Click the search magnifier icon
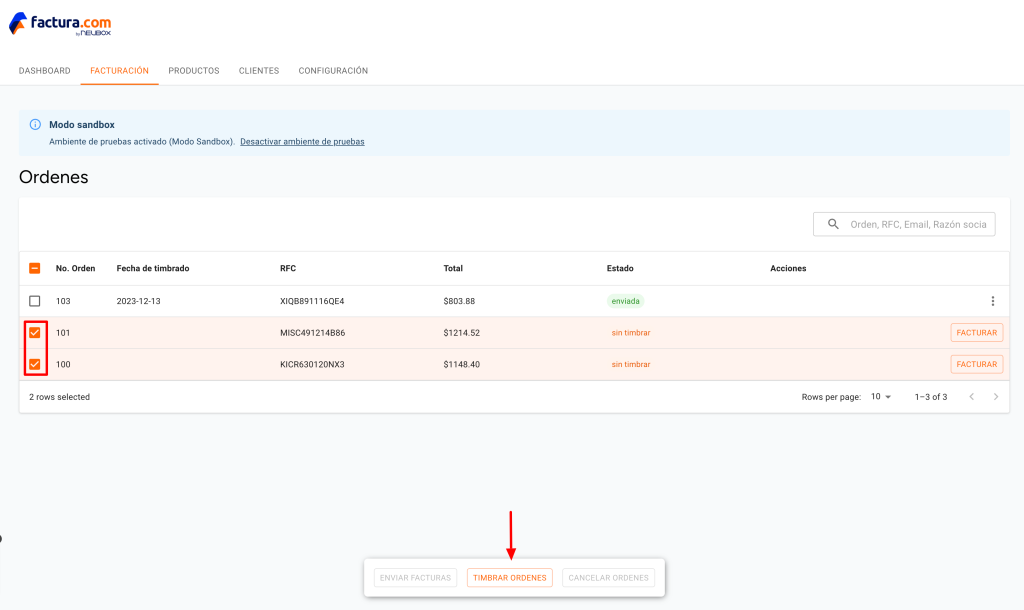Viewport: 1024px width, 610px height. point(833,224)
